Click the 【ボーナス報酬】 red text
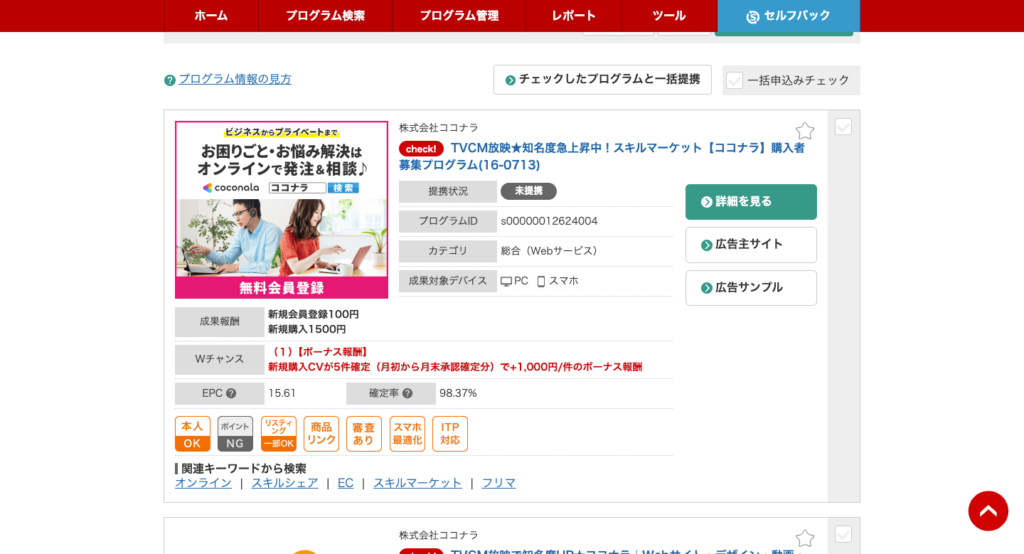The width and height of the screenshot is (1024, 554). (x=331, y=352)
